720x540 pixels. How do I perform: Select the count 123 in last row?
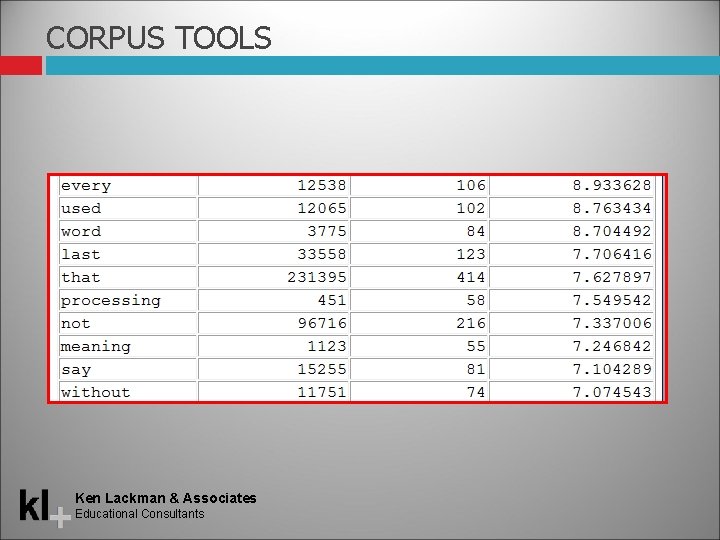[x=471, y=254]
